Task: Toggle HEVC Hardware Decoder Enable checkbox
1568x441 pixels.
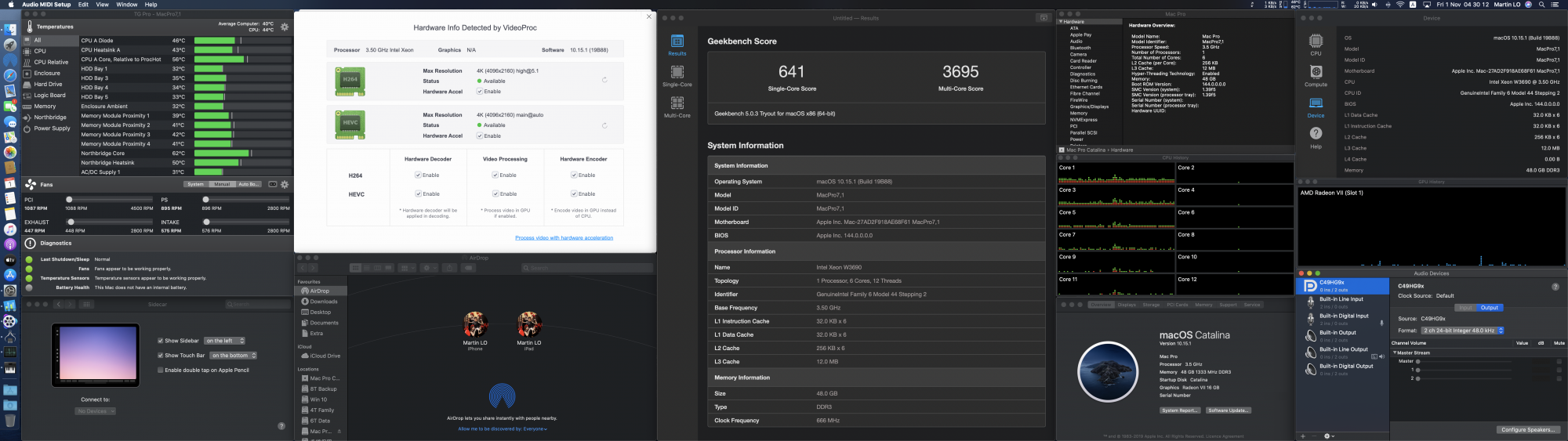Action: tap(418, 194)
